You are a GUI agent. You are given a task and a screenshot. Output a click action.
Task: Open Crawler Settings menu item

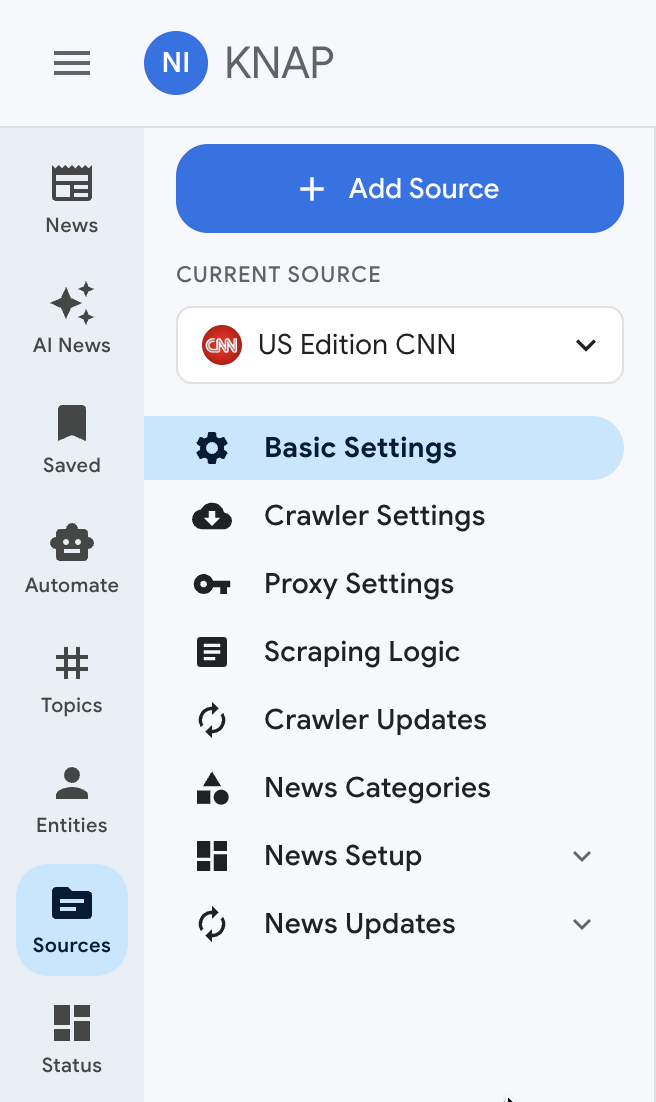374,516
